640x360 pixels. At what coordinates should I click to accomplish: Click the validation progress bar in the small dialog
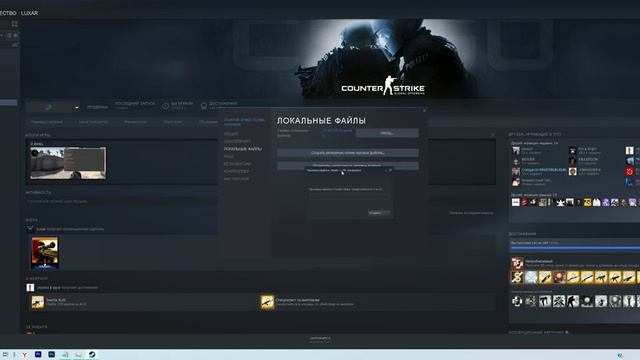click(348, 196)
